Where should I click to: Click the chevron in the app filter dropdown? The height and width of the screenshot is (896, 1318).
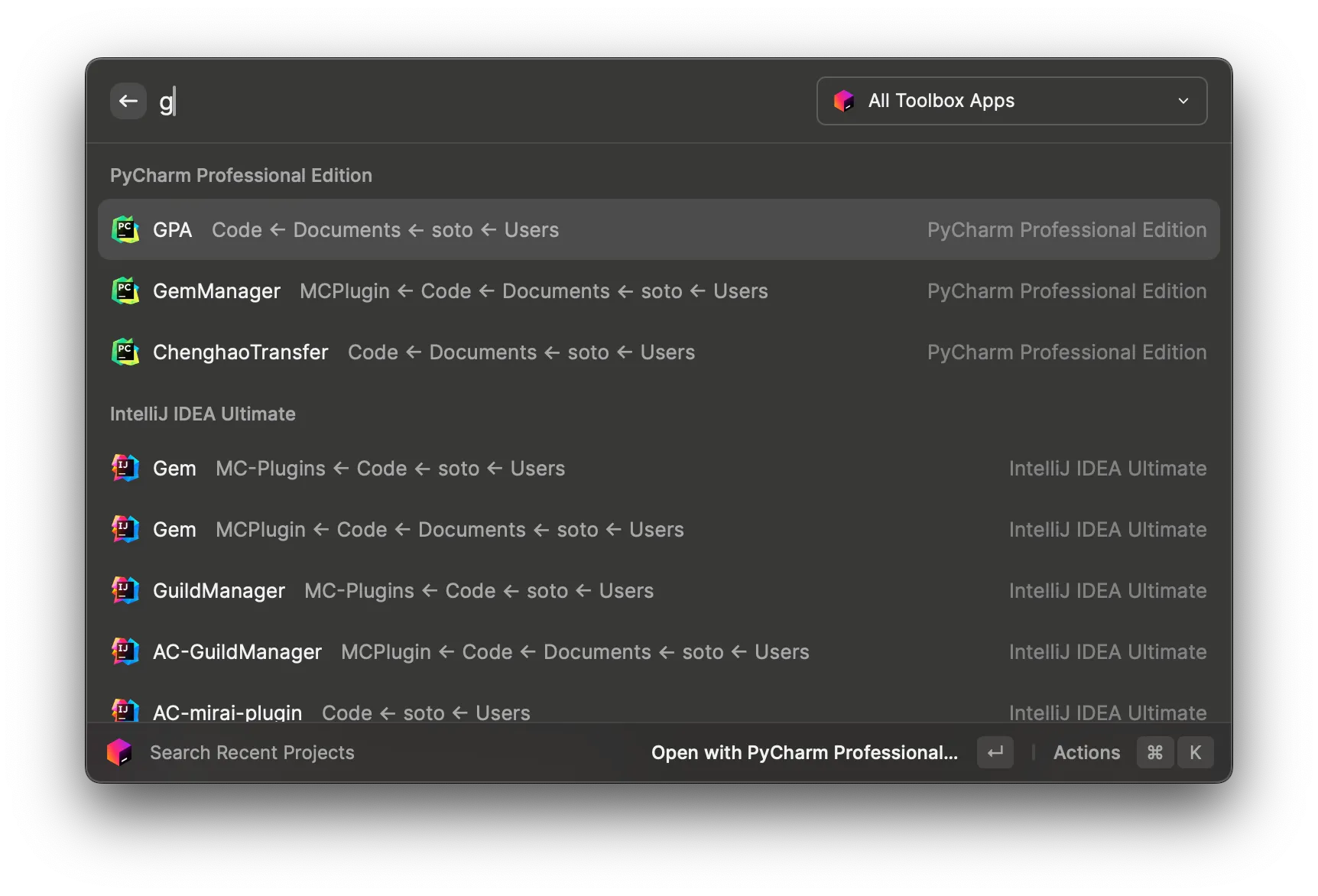coord(1183,101)
